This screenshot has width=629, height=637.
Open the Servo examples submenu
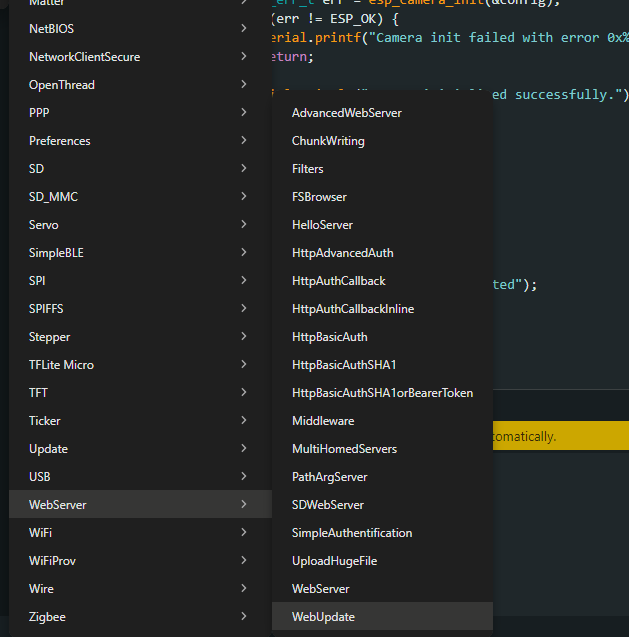(x=140, y=225)
